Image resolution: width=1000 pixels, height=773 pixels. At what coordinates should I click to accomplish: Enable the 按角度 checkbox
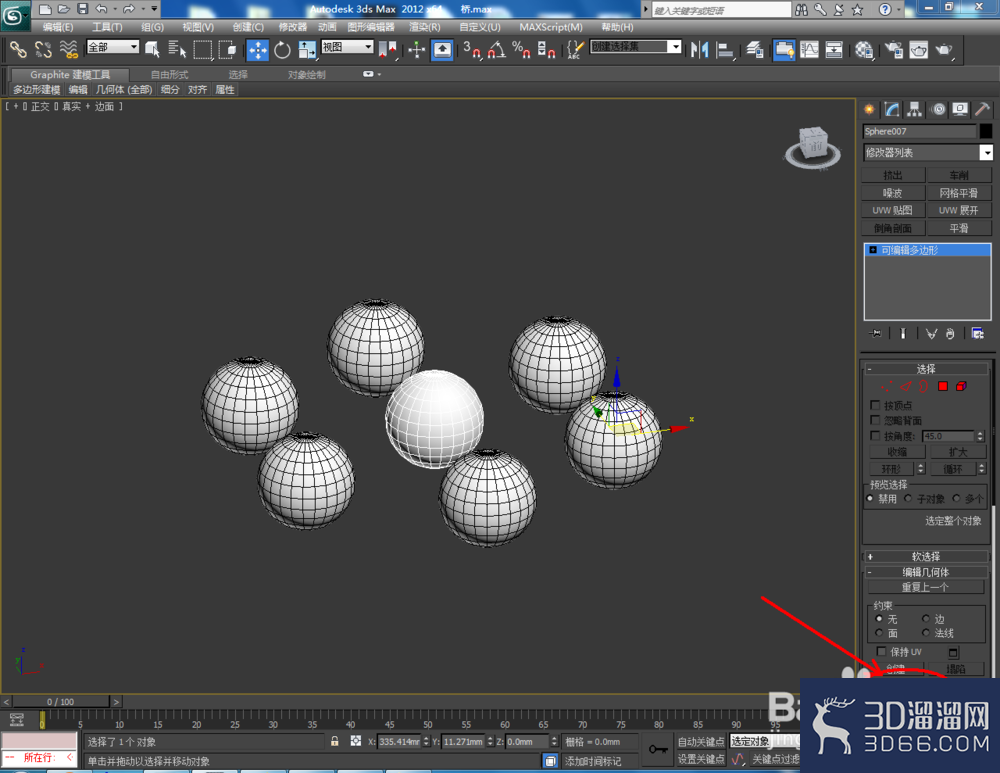pos(875,436)
